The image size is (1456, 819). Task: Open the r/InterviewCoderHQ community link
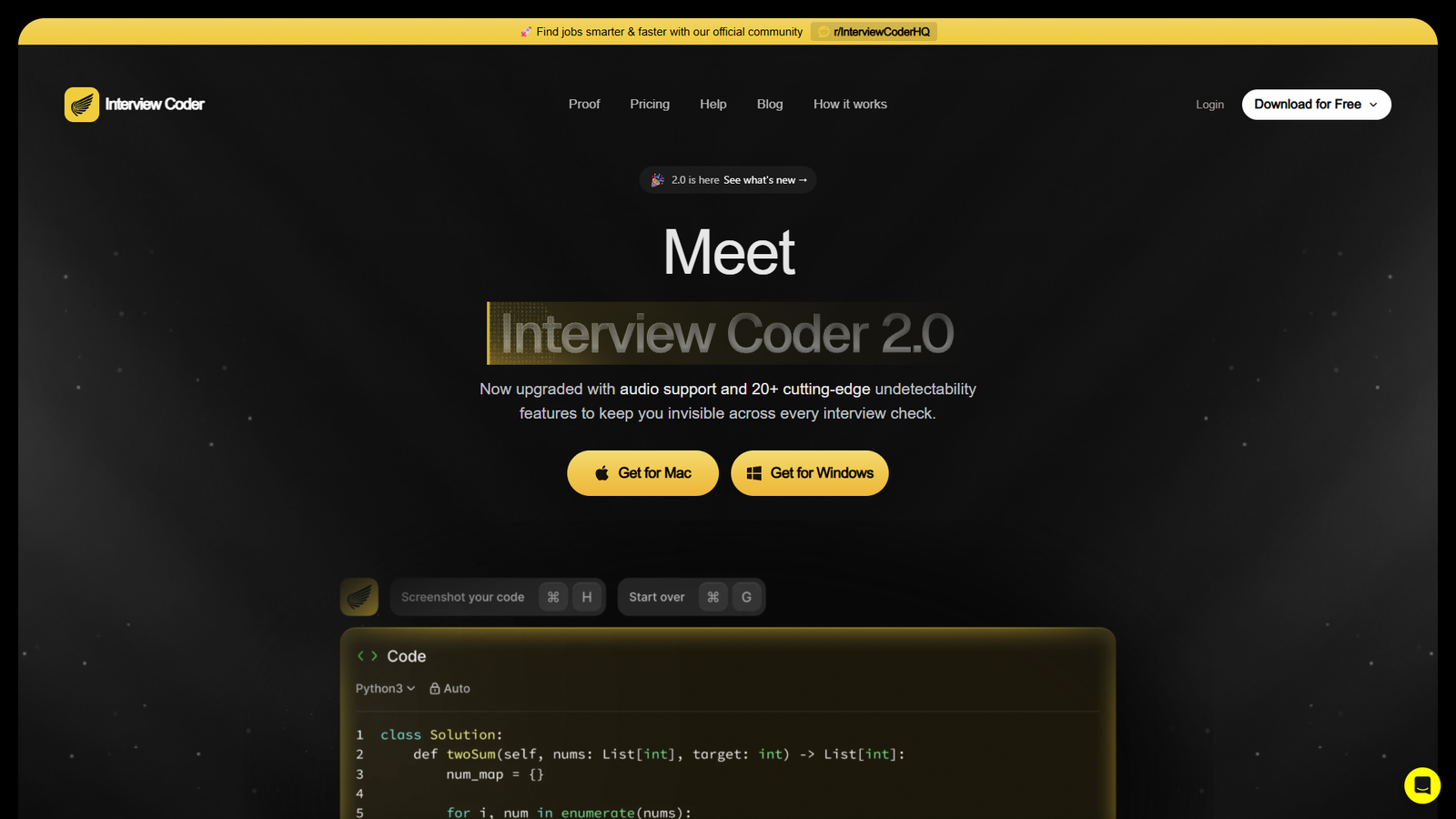tap(874, 32)
